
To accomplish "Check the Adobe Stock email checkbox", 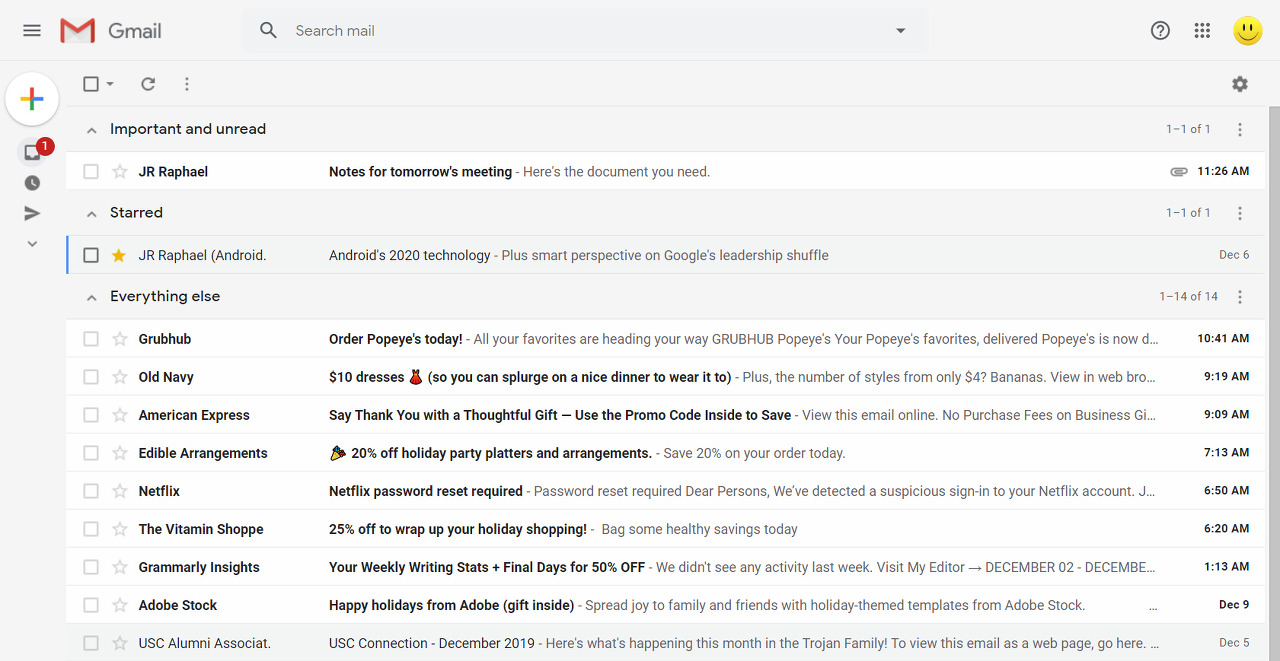I will (91, 605).
